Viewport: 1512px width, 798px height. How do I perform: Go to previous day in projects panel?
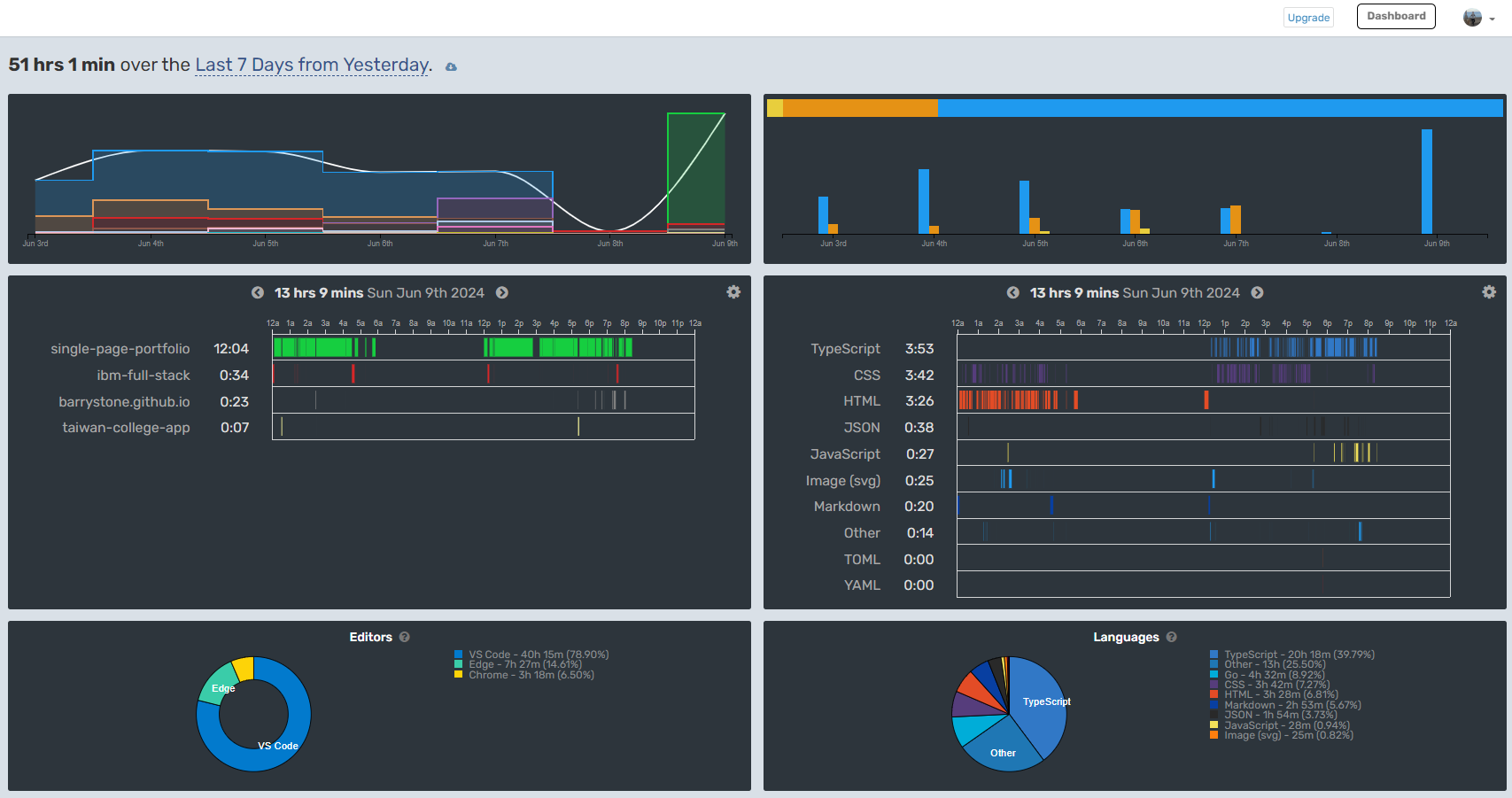(x=257, y=293)
